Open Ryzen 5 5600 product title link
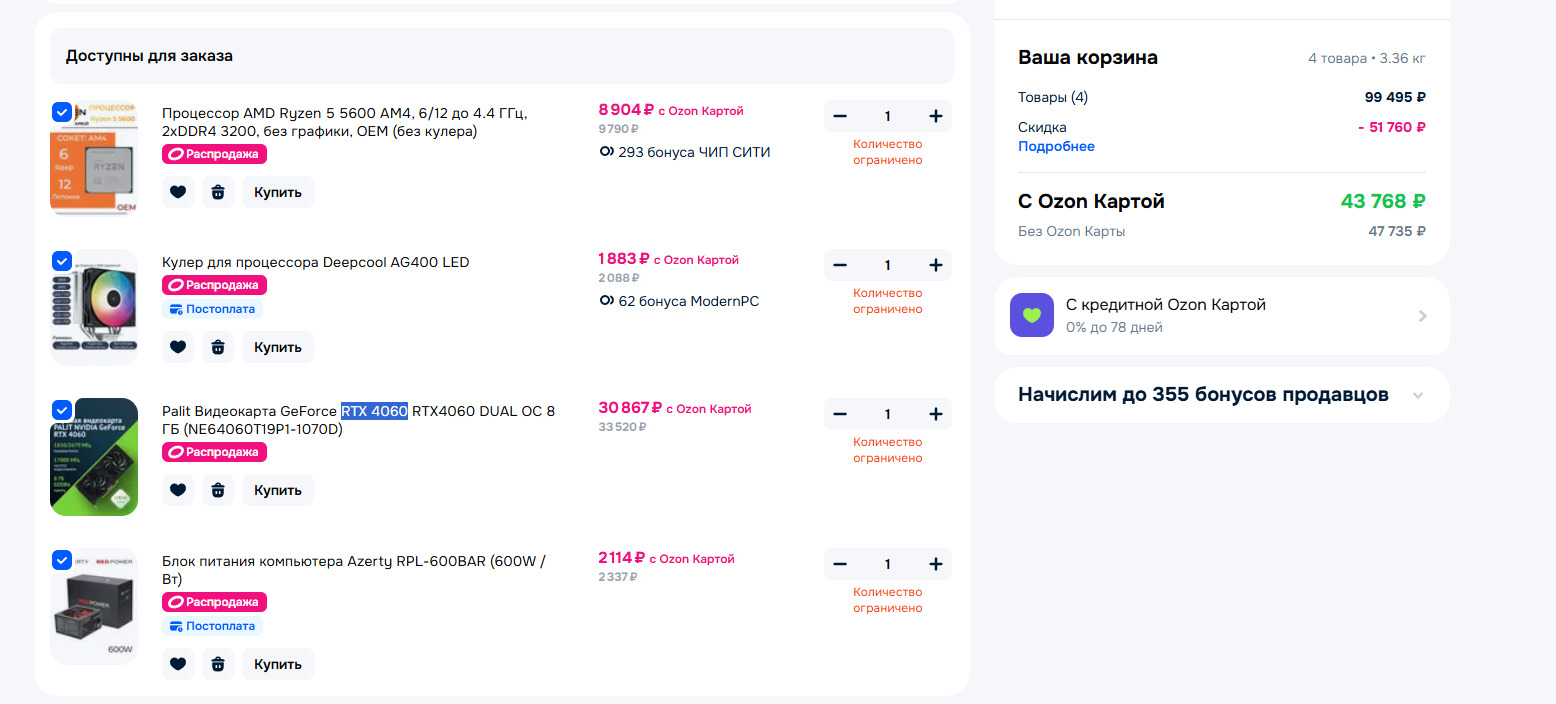This screenshot has width=1556, height=704. (344, 122)
